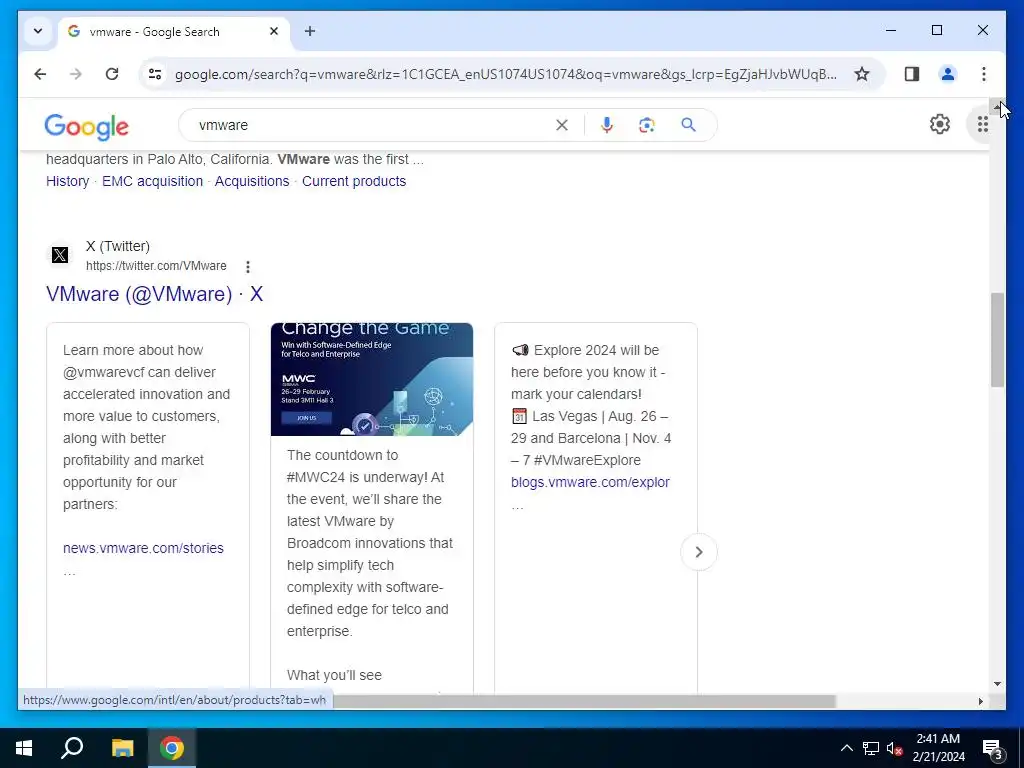Open Chrome three-dot menu
Viewport: 1024px width, 768px height.
click(984, 74)
